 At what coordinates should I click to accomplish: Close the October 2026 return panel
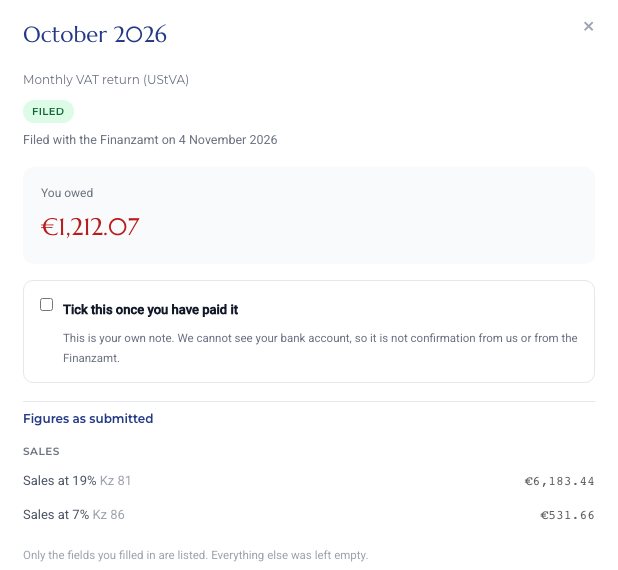tap(588, 26)
